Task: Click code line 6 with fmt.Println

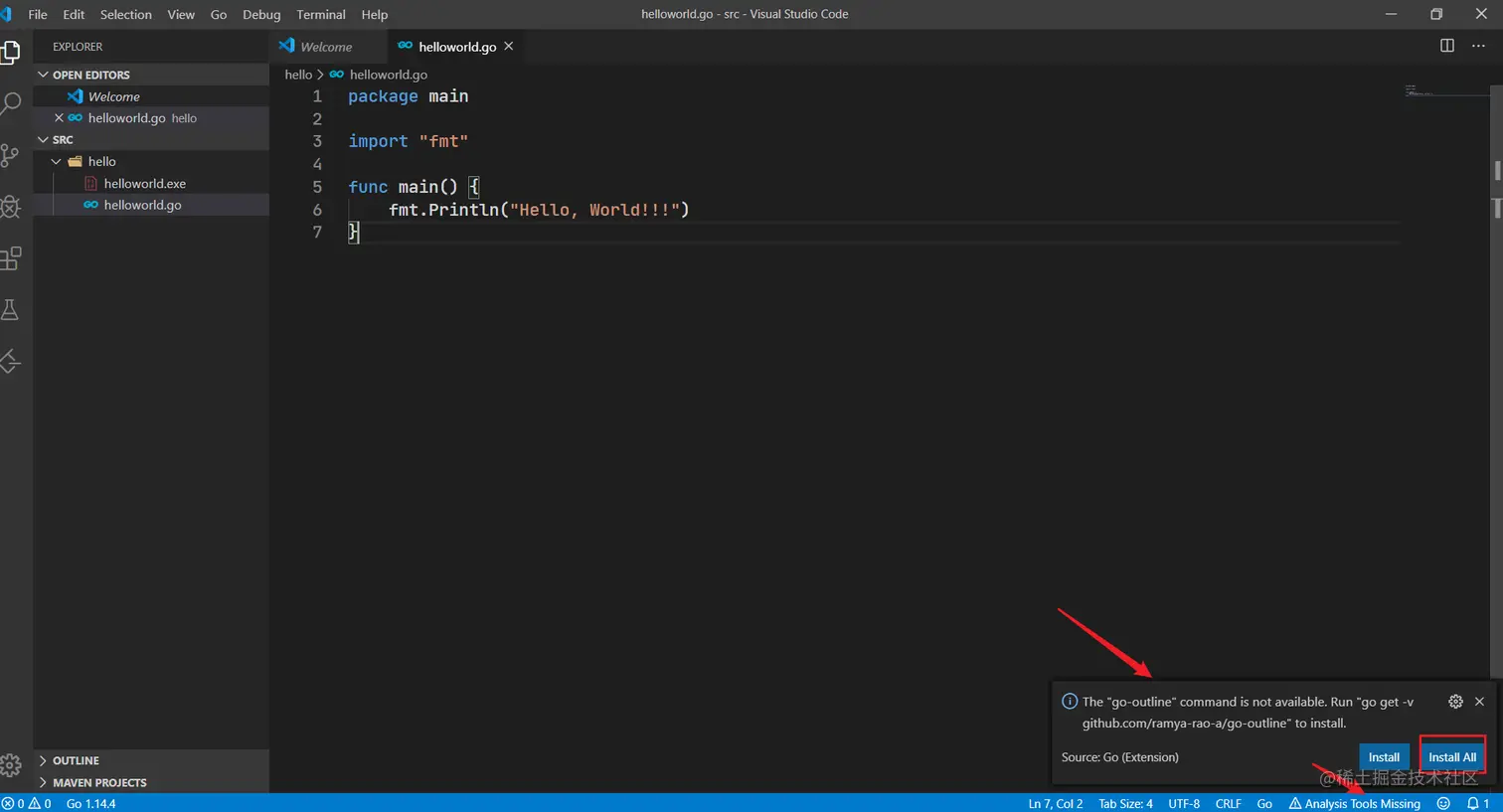Action: point(538,210)
